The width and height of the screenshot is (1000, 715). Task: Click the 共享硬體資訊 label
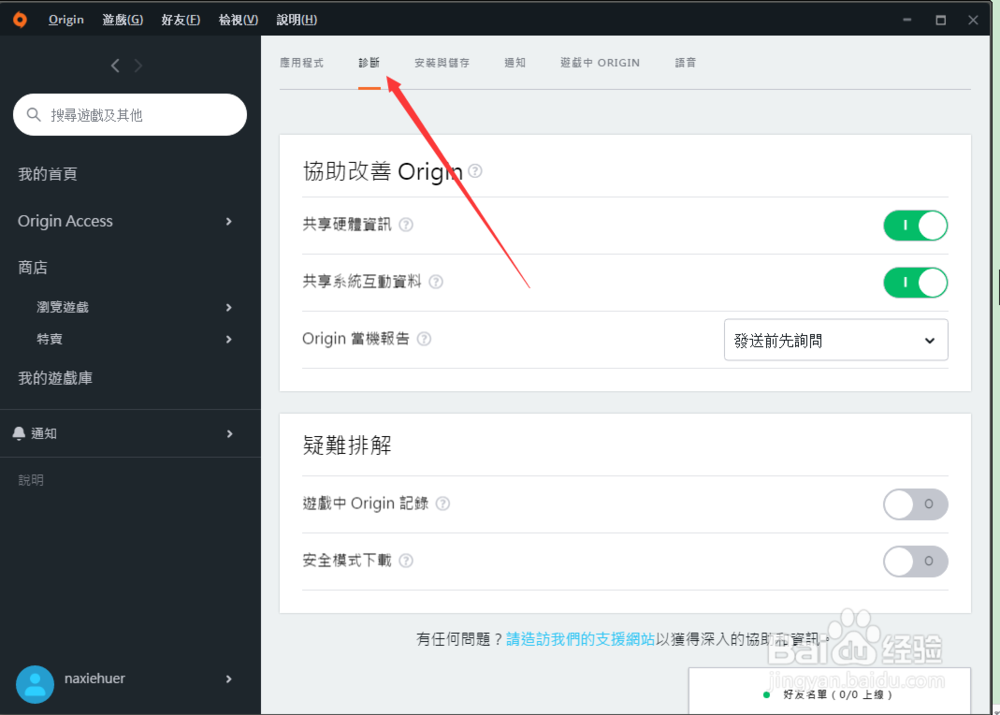point(347,225)
